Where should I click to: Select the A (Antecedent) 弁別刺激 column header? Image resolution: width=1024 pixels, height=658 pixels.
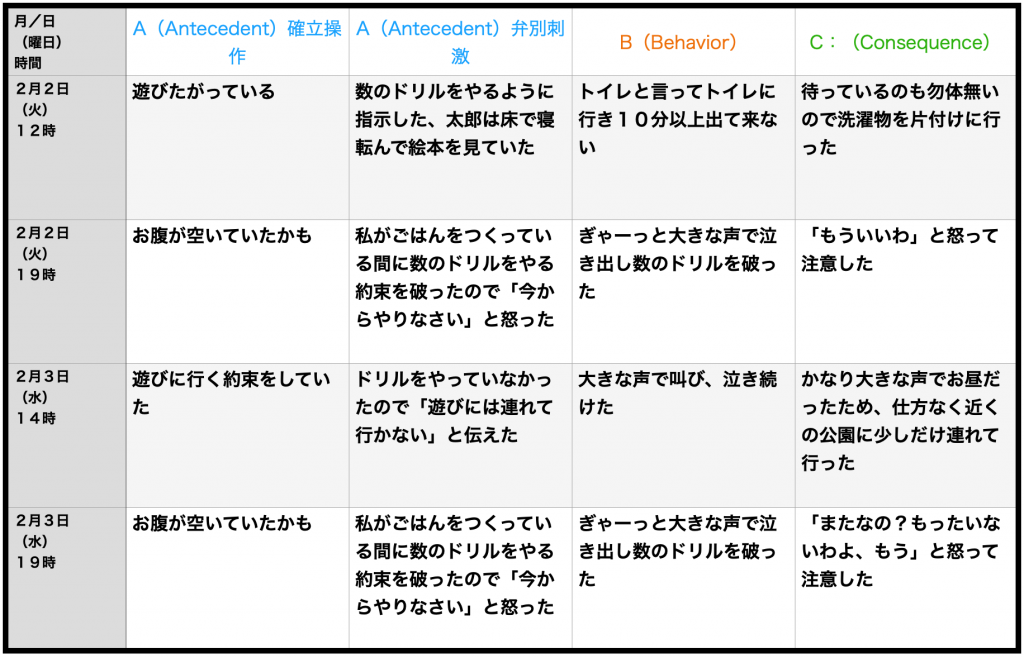460,41
